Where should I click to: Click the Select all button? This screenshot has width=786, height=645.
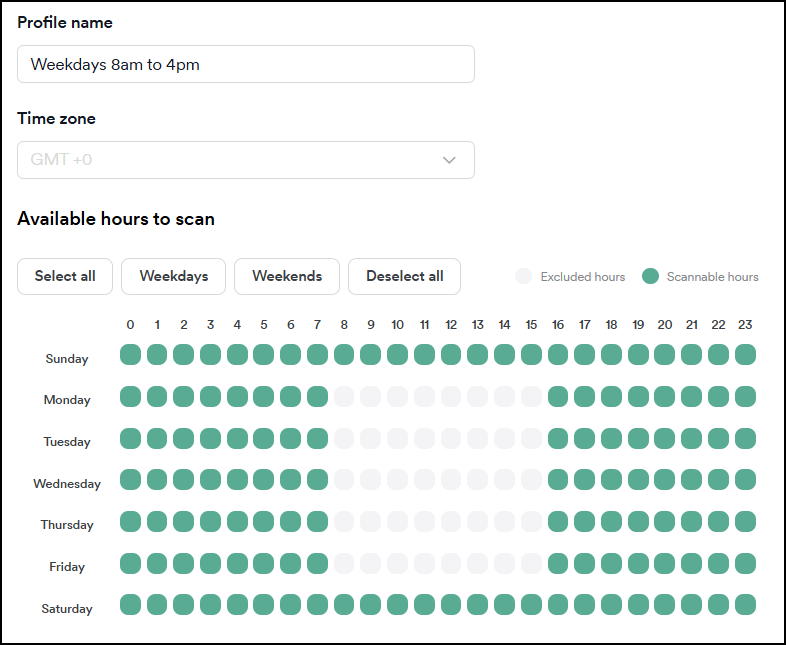point(65,276)
